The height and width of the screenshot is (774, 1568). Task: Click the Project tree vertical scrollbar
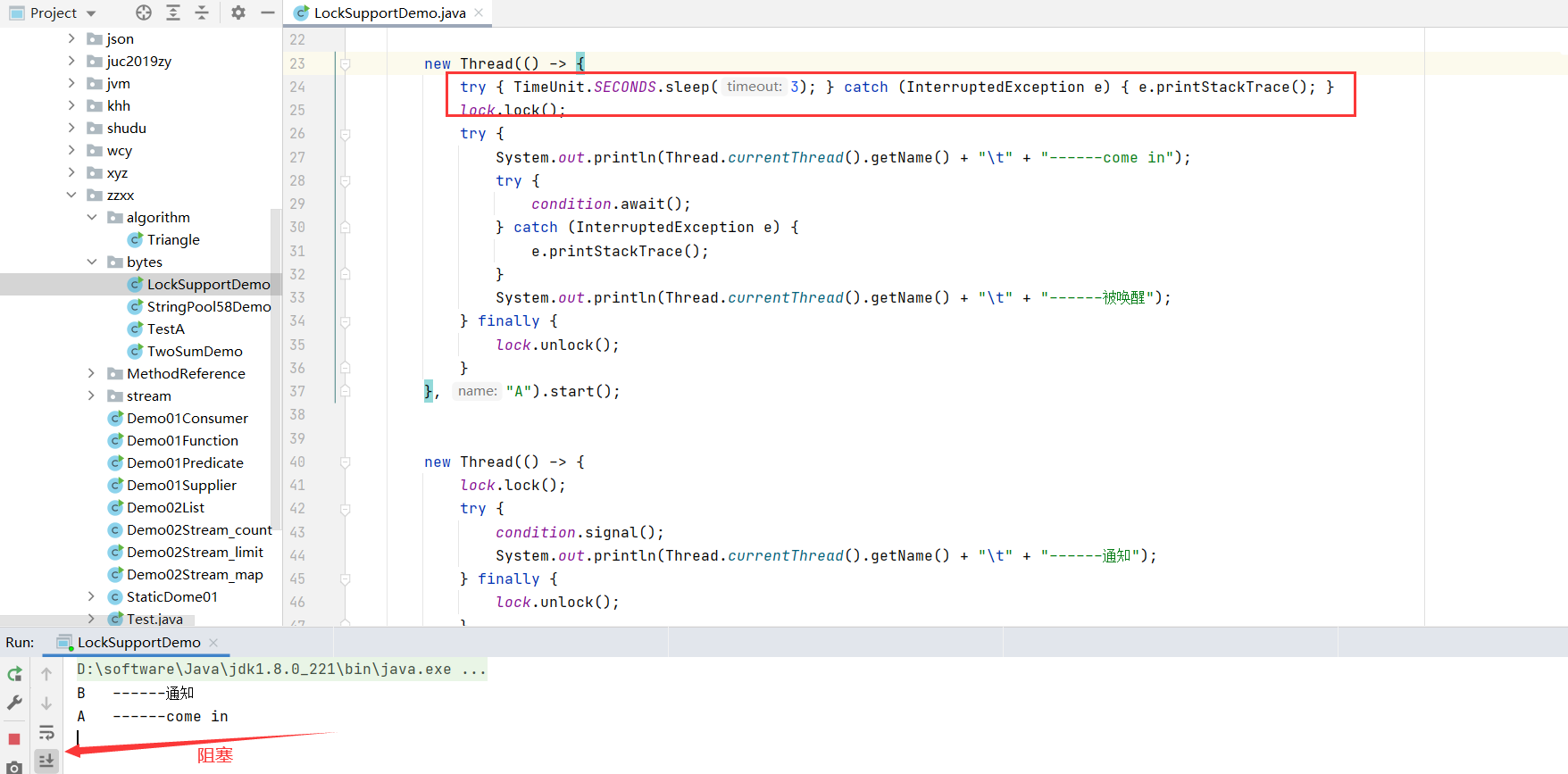point(276,357)
